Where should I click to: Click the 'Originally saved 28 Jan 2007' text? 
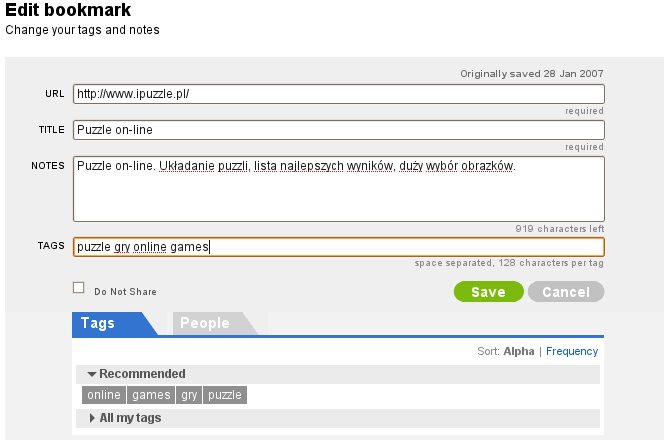(x=532, y=73)
